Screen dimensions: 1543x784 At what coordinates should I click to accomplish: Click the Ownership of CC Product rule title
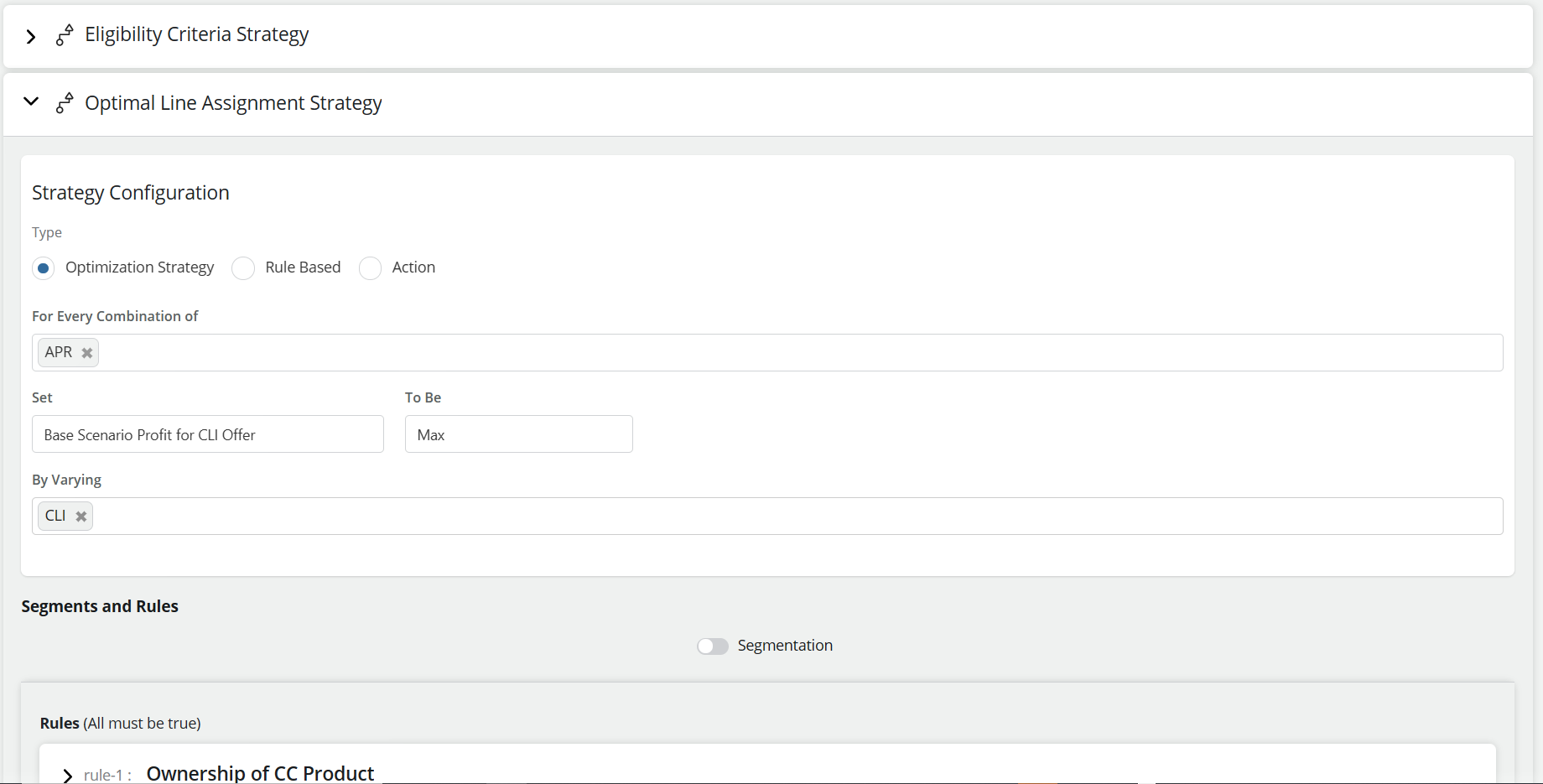coord(260,773)
